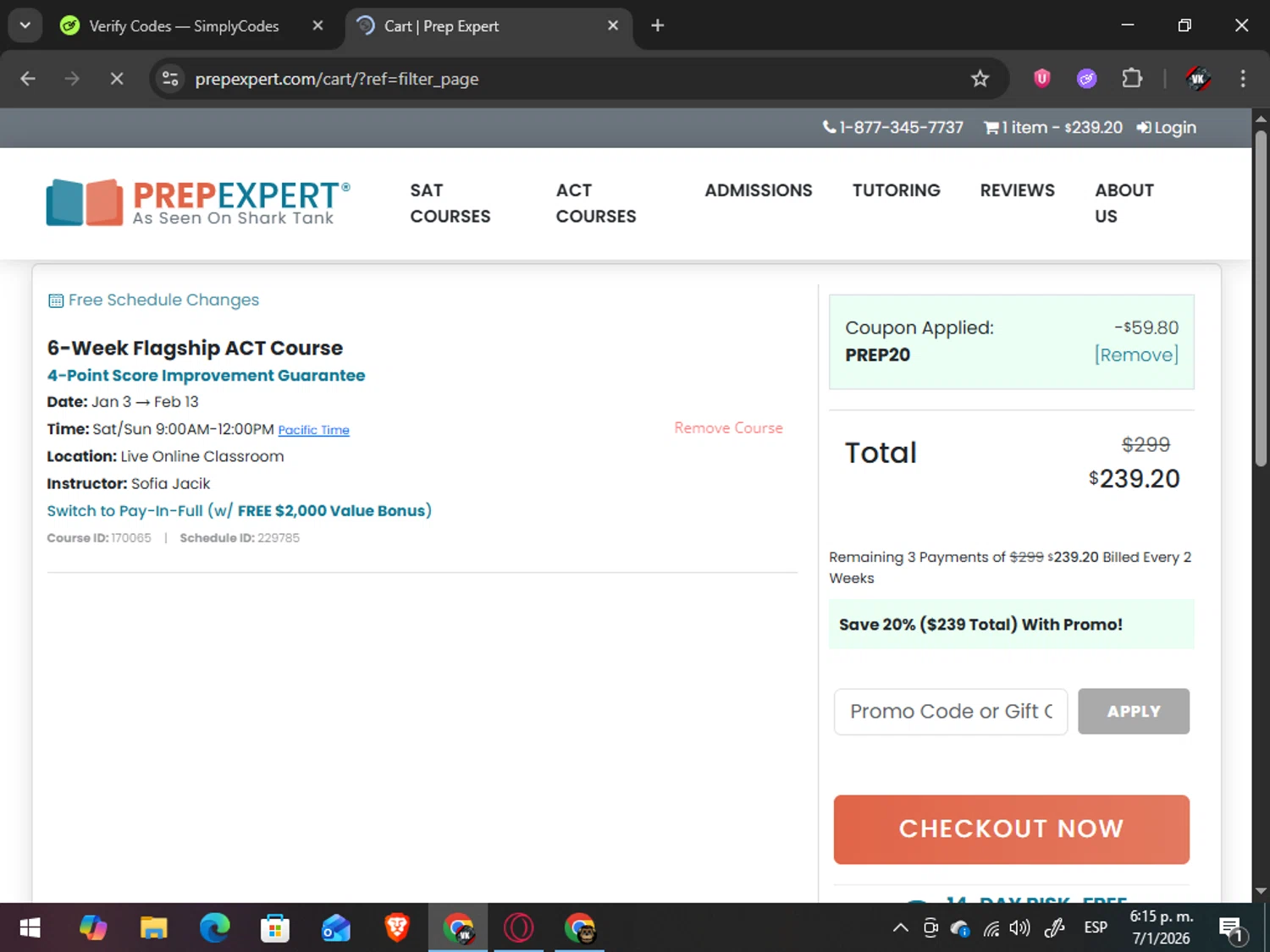The height and width of the screenshot is (952, 1270).
Task: Open the Reviews menu item
Action: point(1017,190)
